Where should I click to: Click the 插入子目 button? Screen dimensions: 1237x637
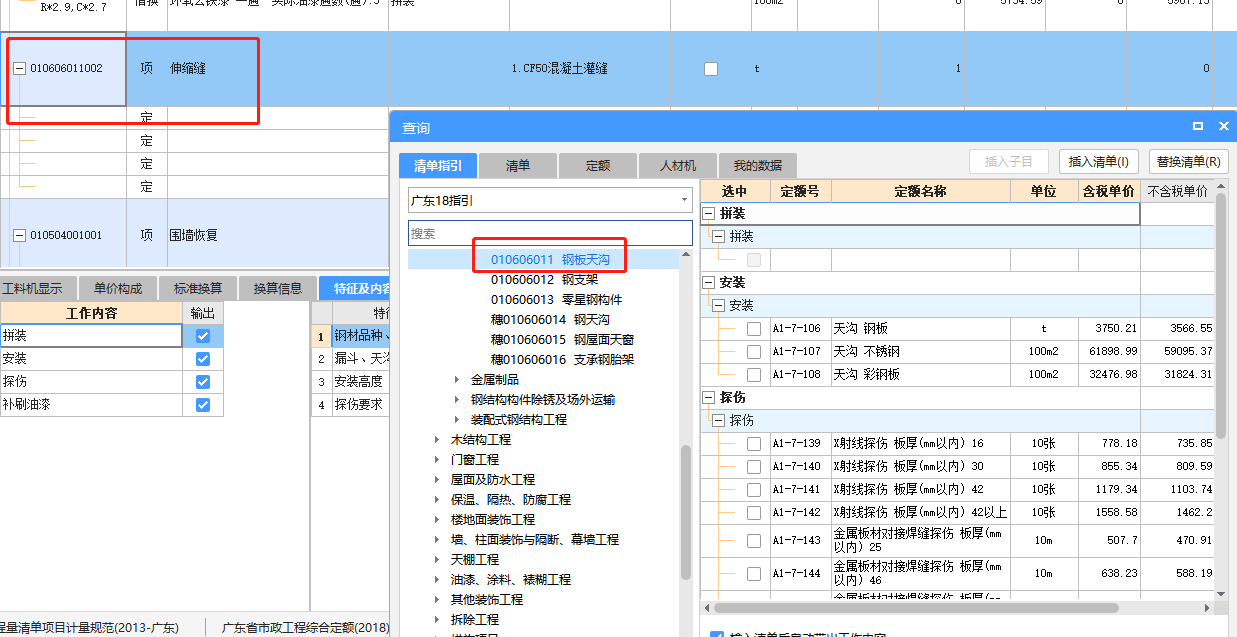click(1008, 162)
